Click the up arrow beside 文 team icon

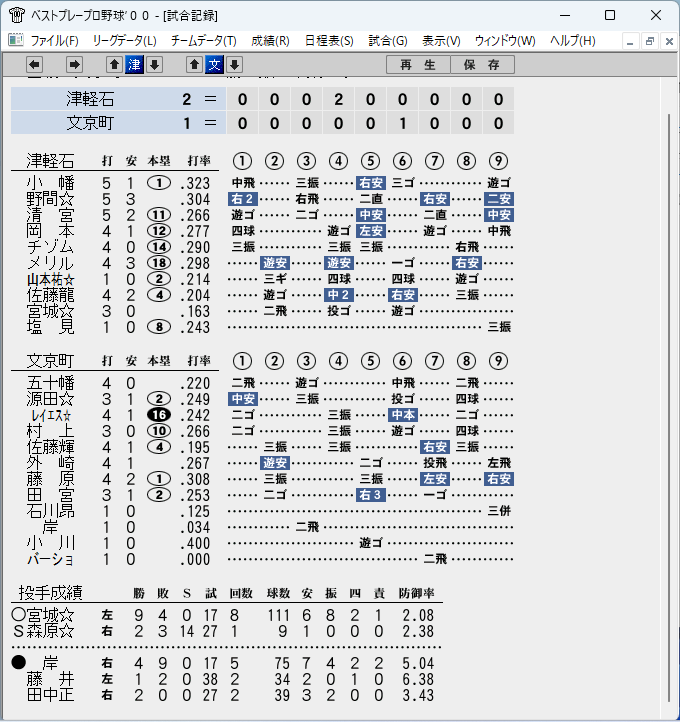point(195,64)
